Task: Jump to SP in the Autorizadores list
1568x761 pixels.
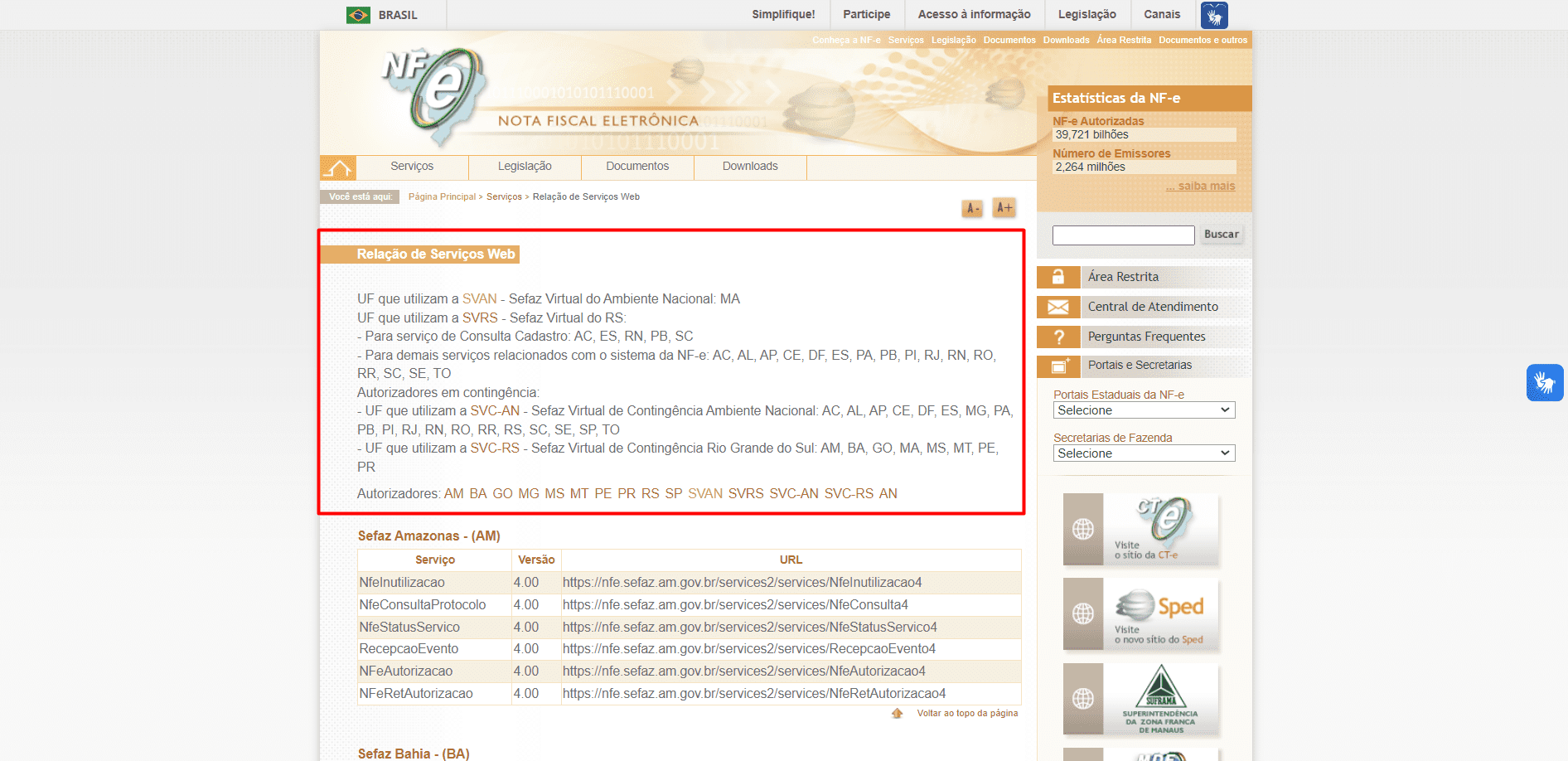Action: point(674,494)
